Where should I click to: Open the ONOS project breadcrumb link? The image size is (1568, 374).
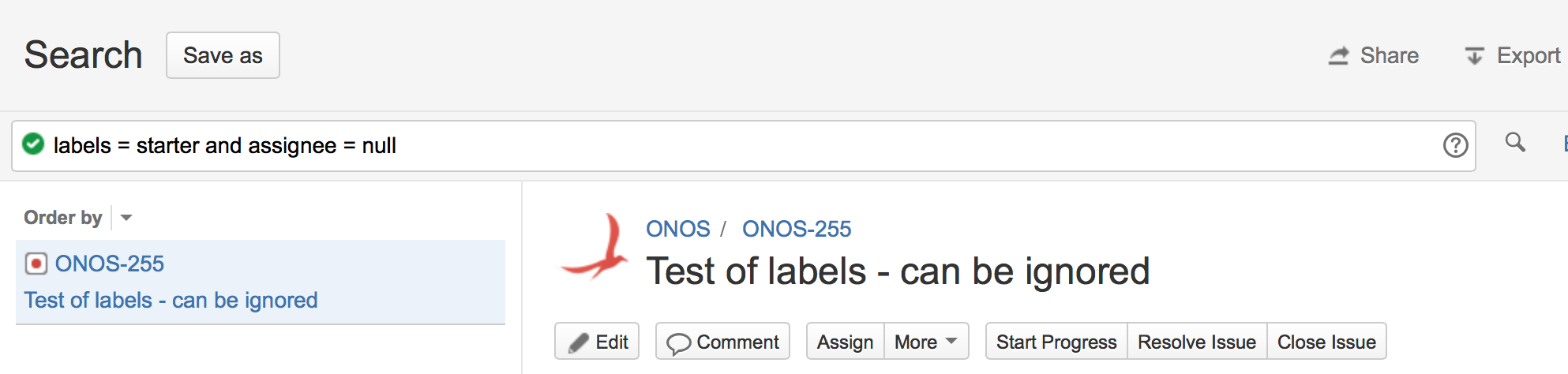click(677, 229)
